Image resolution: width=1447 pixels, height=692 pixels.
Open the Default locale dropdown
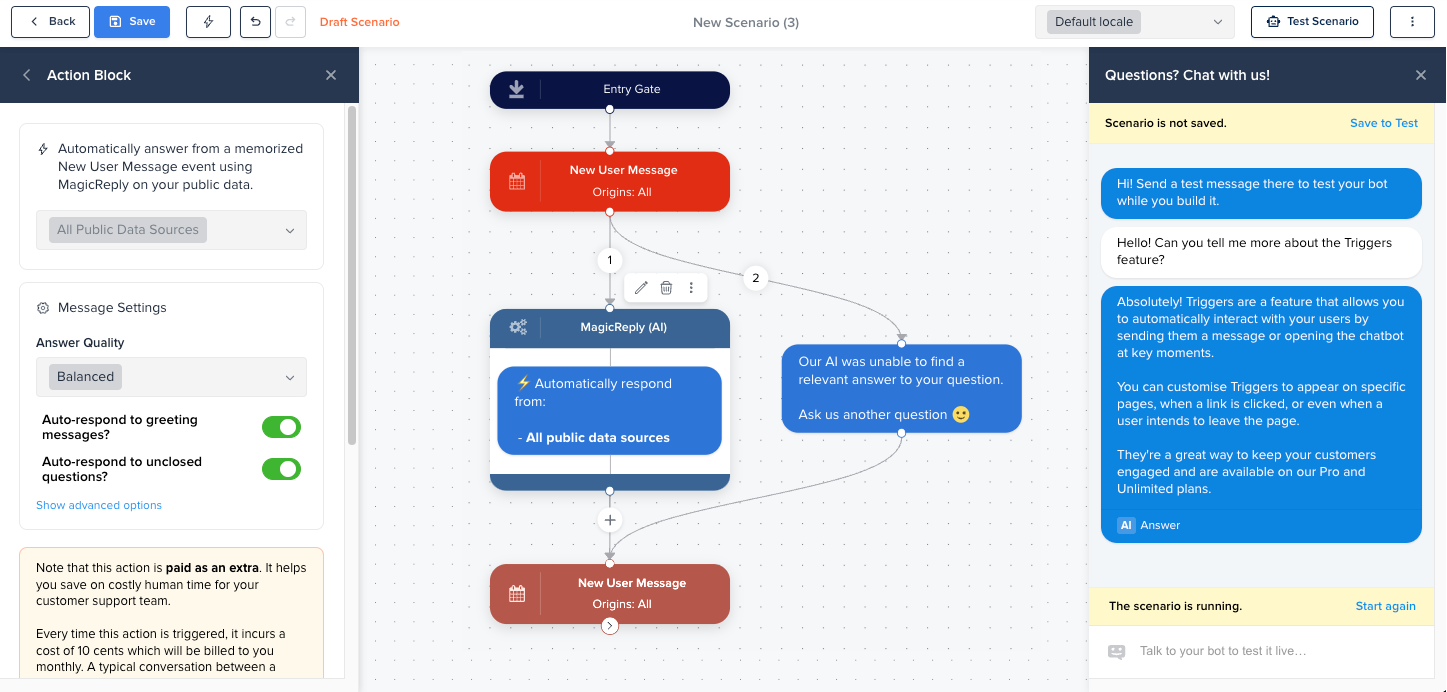click(x=1134, y=21)
